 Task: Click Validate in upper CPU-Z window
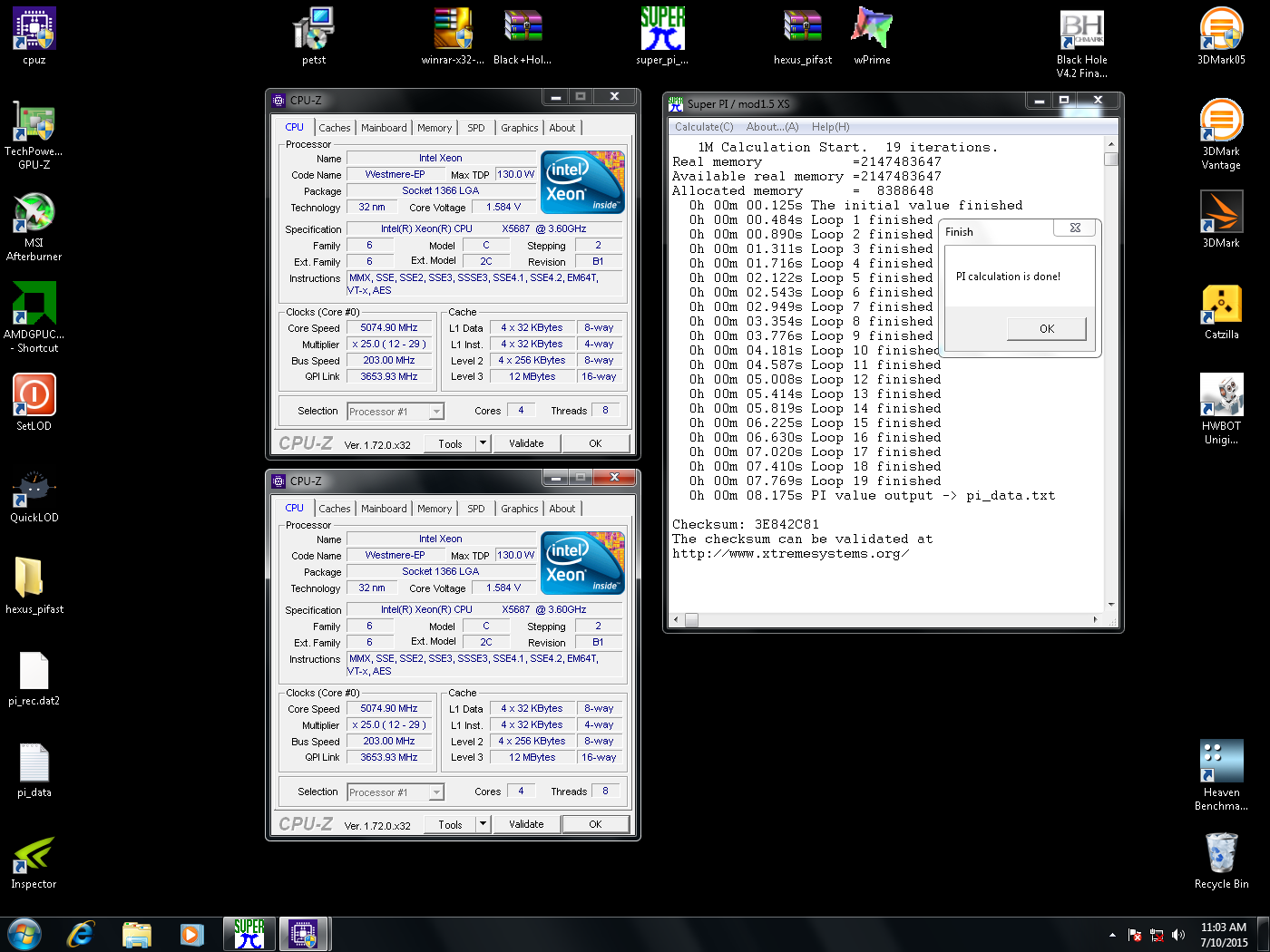[x=526, y=443]
